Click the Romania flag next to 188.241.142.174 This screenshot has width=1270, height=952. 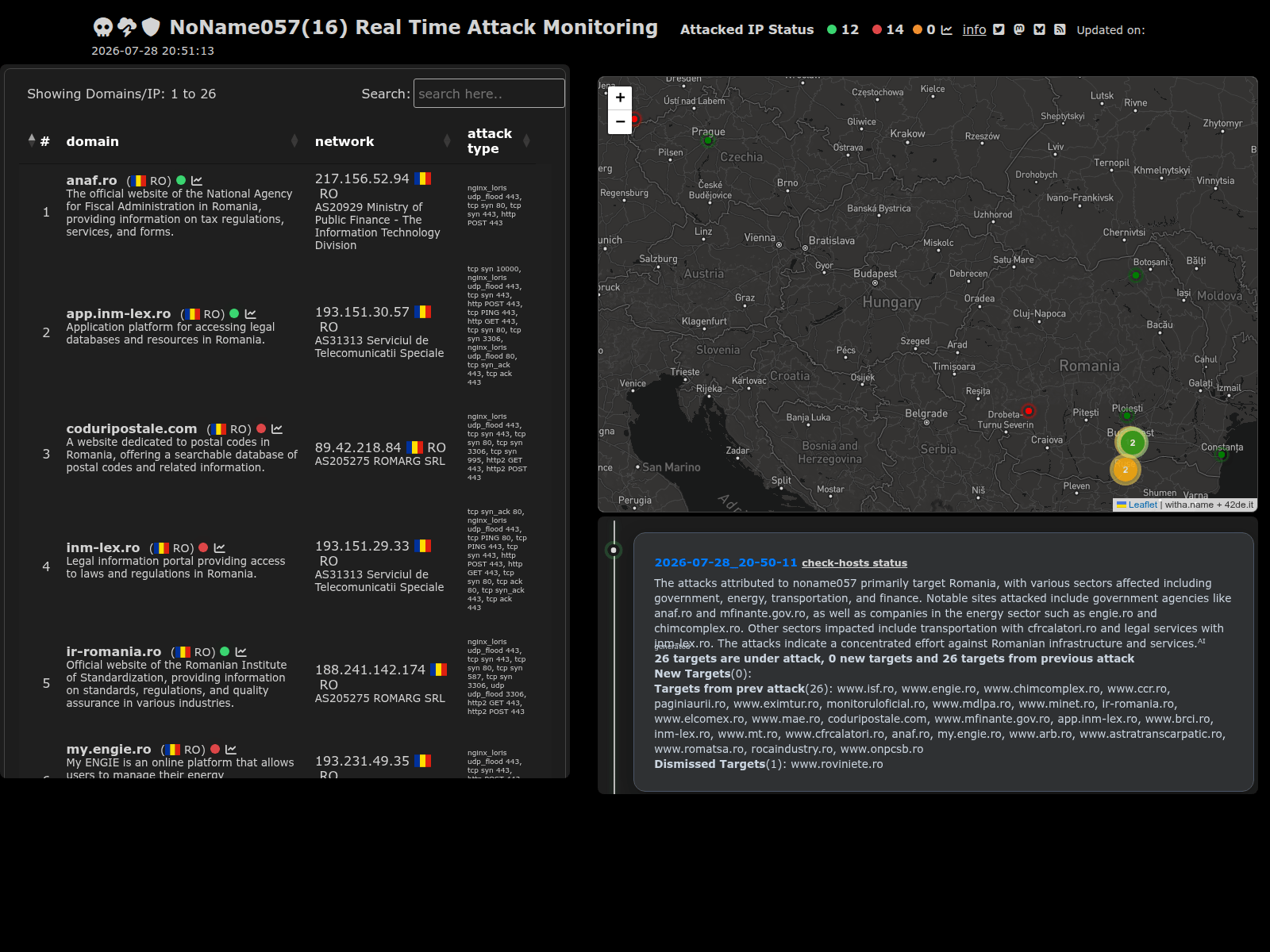(438, 670)
